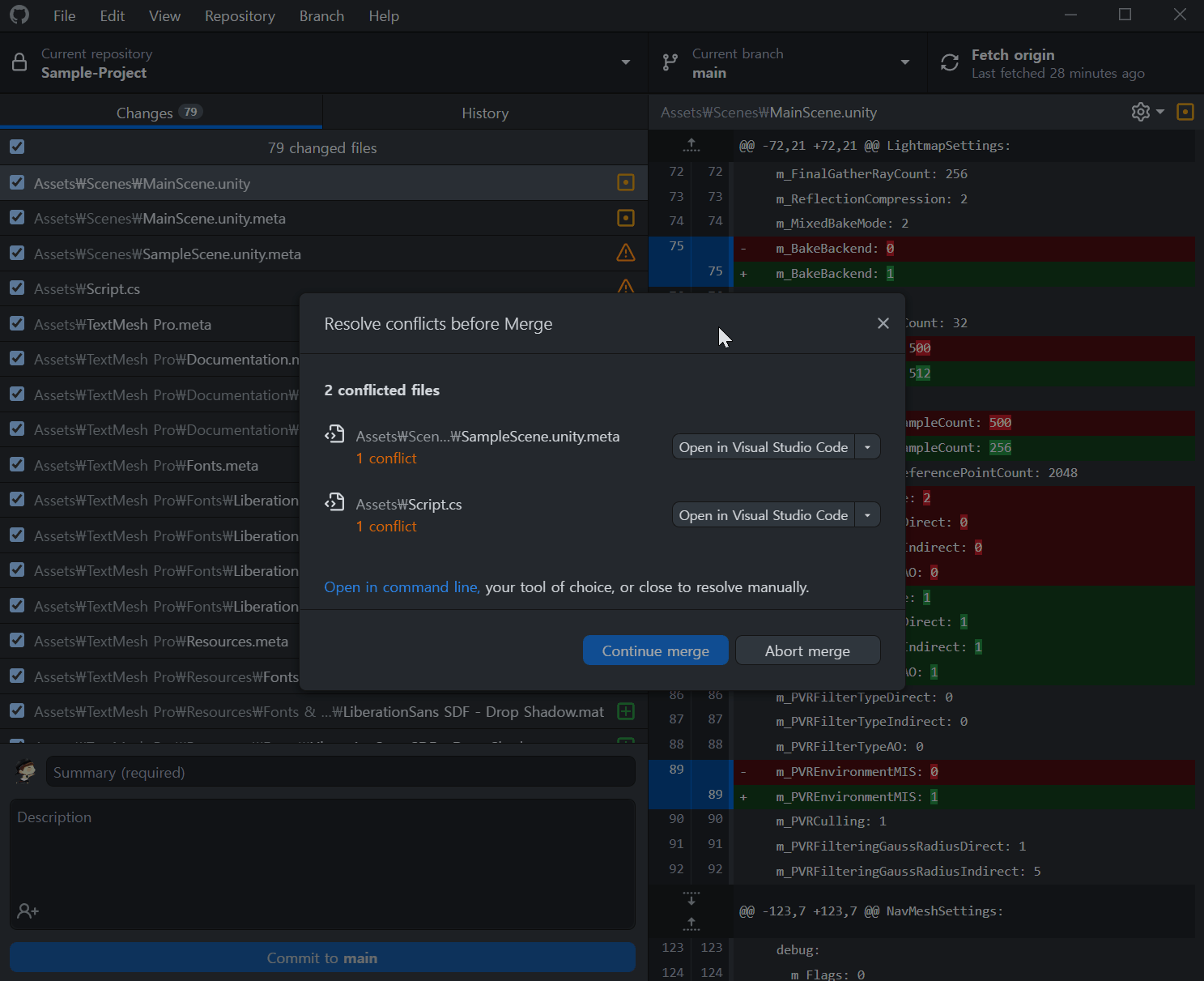Open Current repository dropdown

point(324,63)
